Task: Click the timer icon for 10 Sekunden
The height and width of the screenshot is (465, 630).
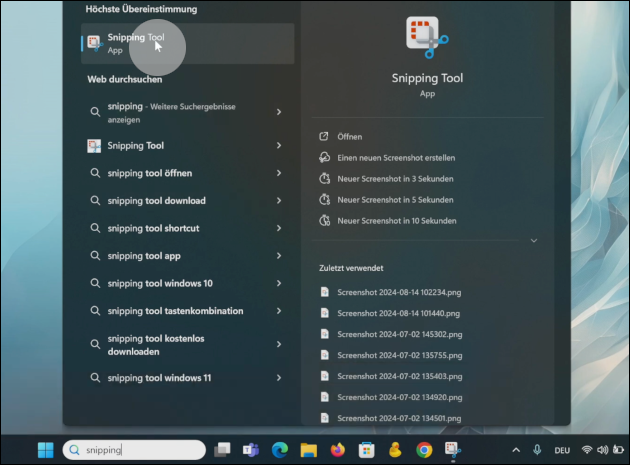Action: (x=324, y=220)
